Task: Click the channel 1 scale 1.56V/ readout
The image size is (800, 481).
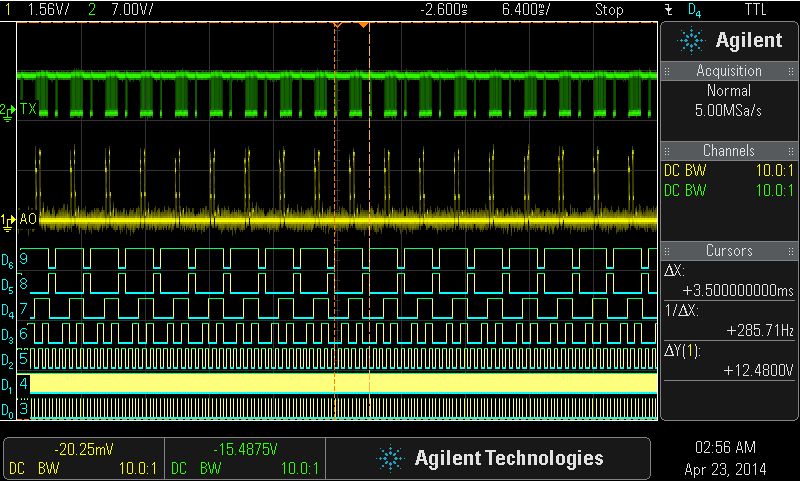Action: tap(48, 9)
